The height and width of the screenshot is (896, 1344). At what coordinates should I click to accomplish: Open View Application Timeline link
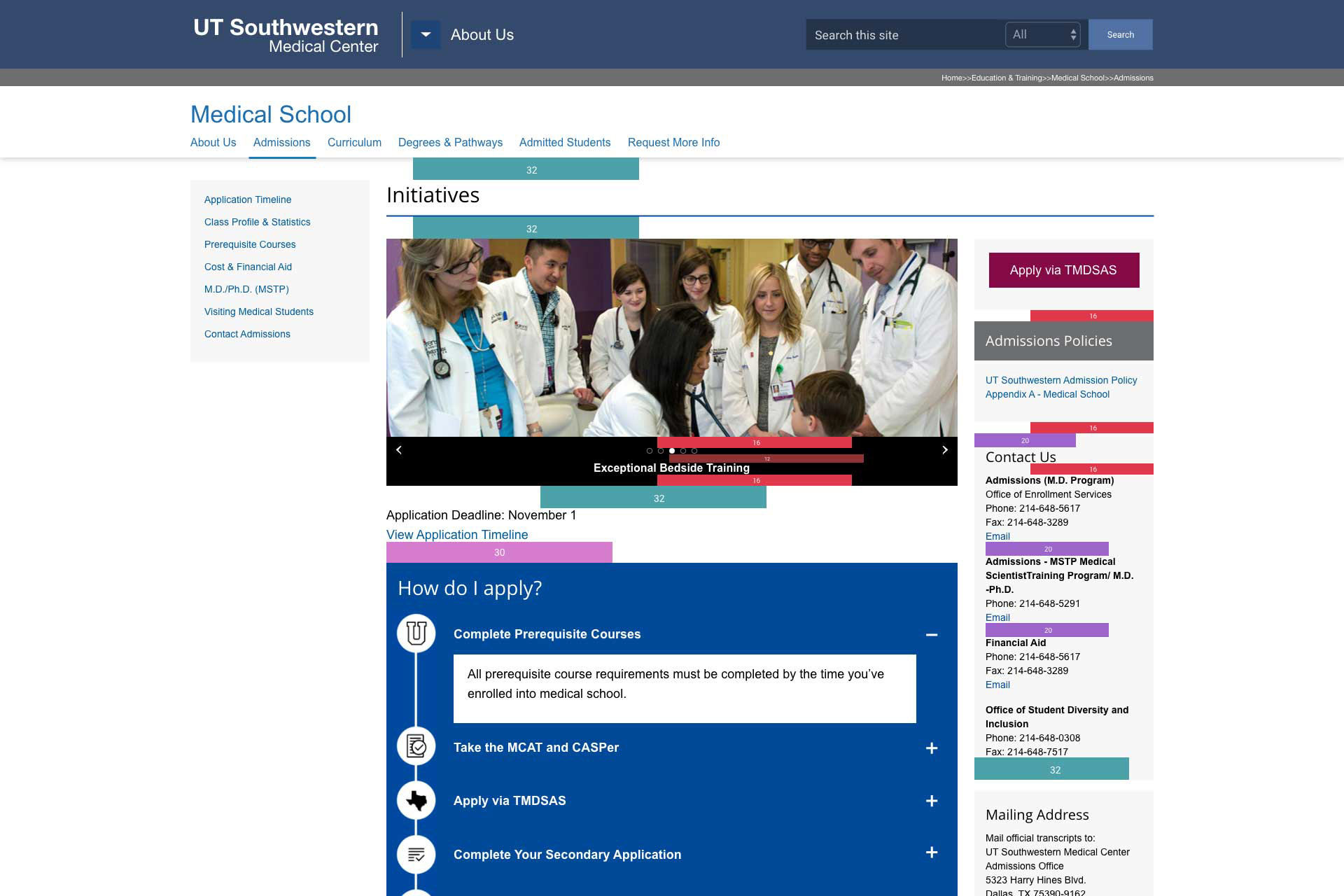[x=457, y=535]
